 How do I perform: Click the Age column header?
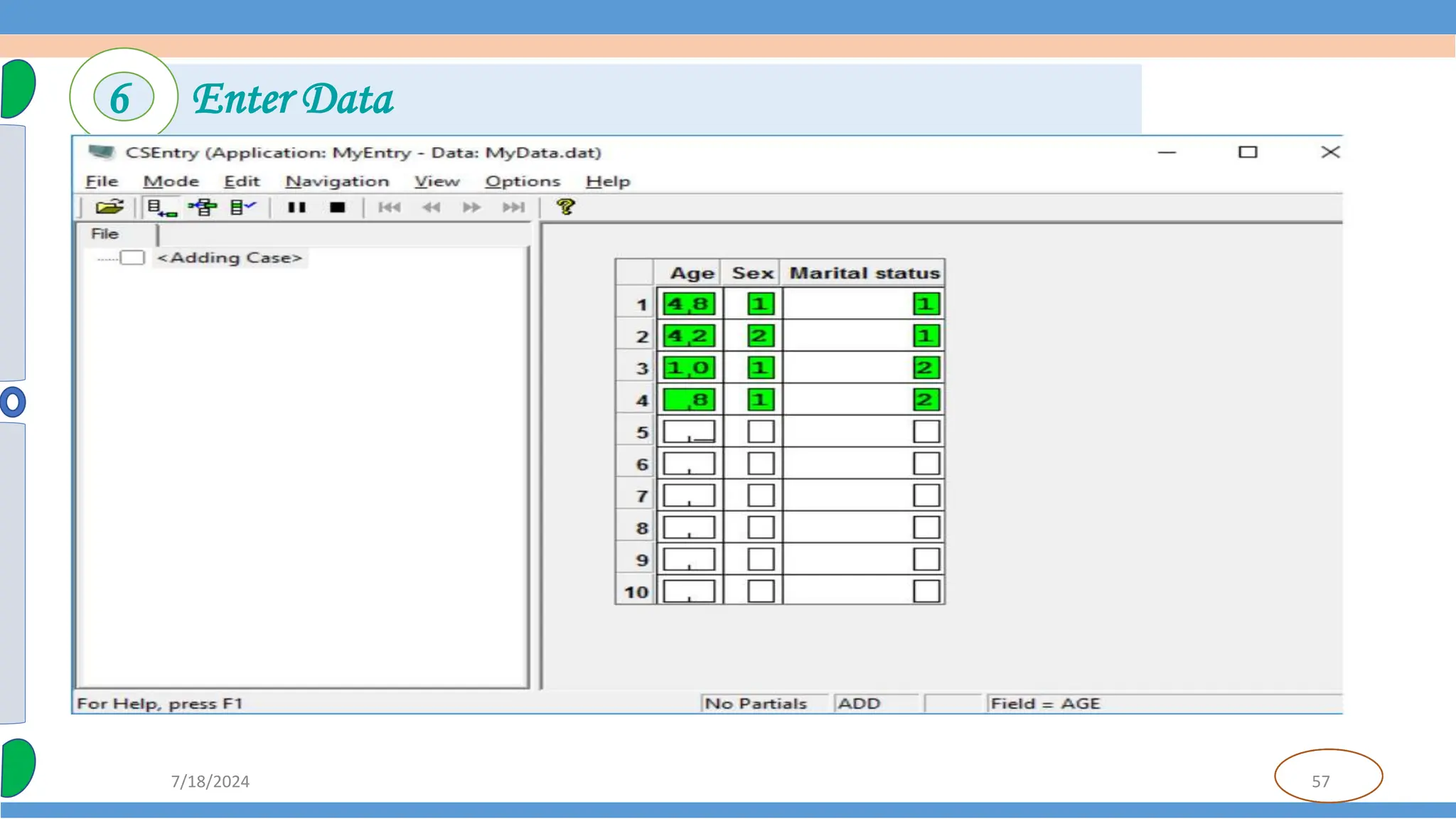690,273
